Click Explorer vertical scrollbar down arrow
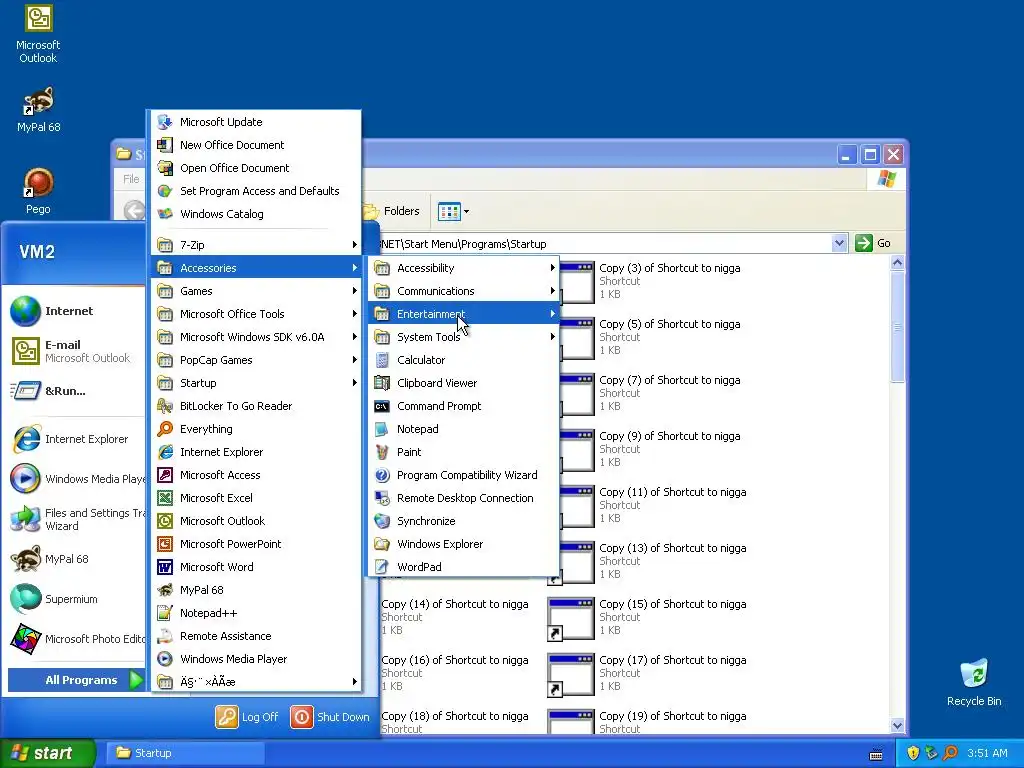 click(897, 725)
